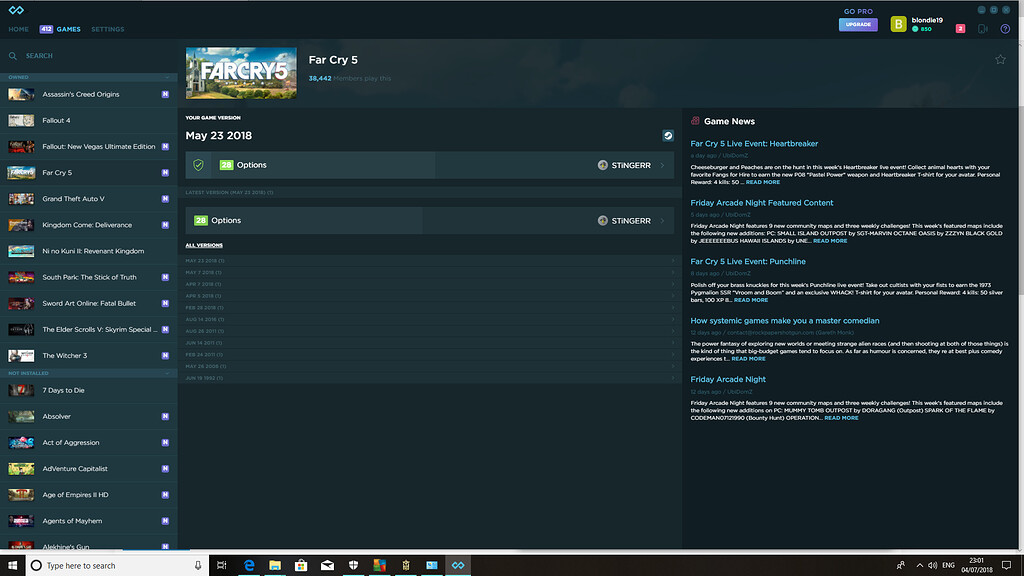Open notifications showing the red 2 badge

point(961,28)
